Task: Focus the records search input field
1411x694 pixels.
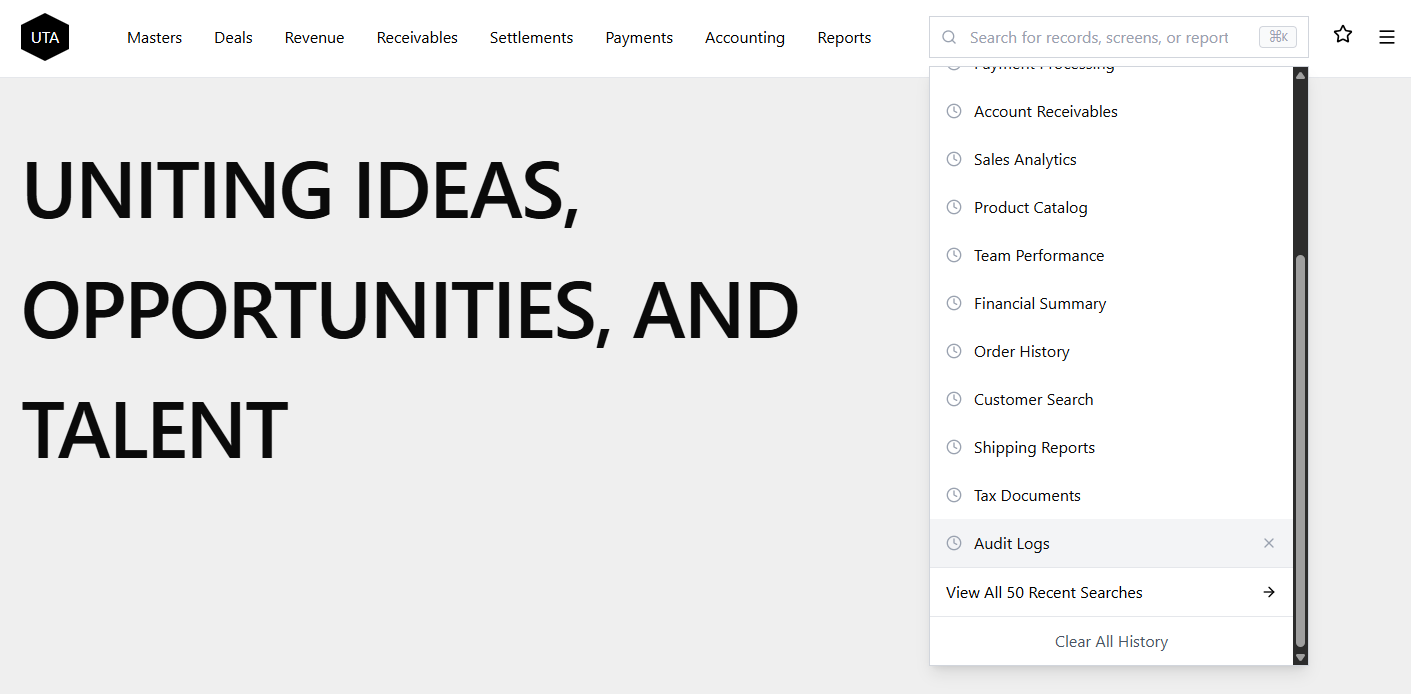Action: click(x=1100, y=37)
